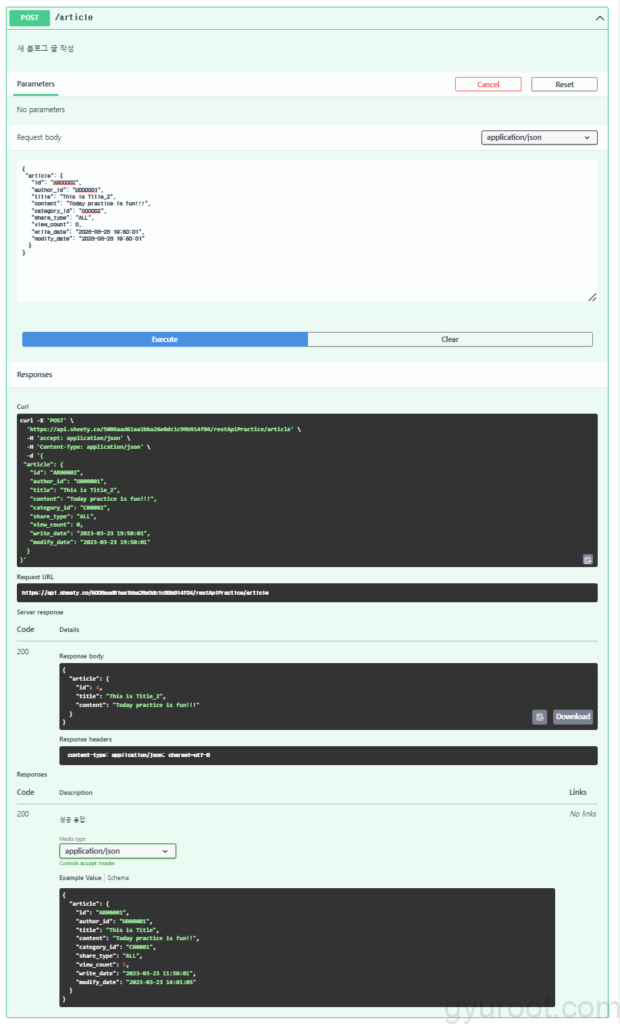Download the response body
This screenshot has width=620, height=1024.
tap(573, 717)
